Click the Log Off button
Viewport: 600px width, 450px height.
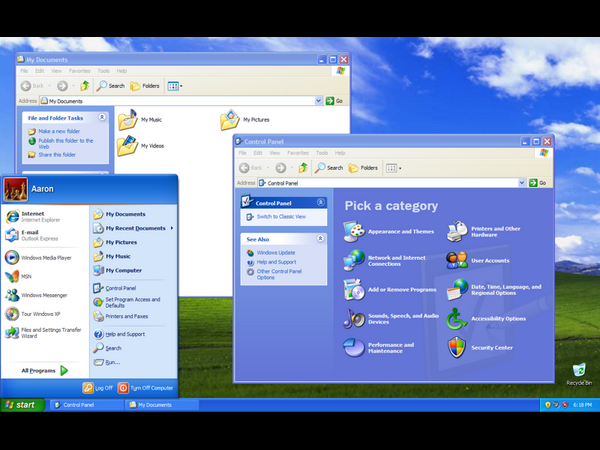tap(98, 388)
